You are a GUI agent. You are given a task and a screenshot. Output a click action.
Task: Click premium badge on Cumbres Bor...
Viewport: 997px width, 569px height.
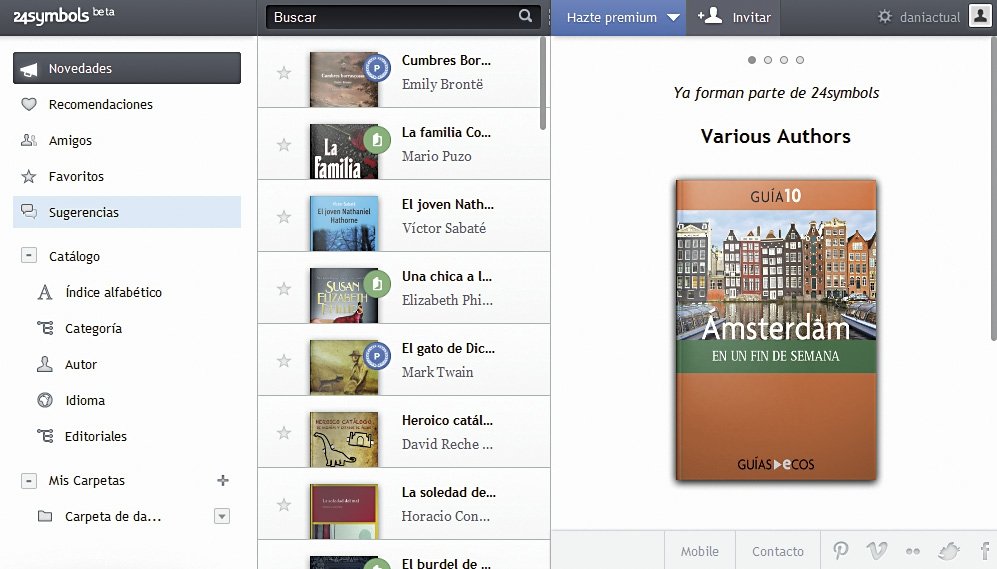(376, 68)
